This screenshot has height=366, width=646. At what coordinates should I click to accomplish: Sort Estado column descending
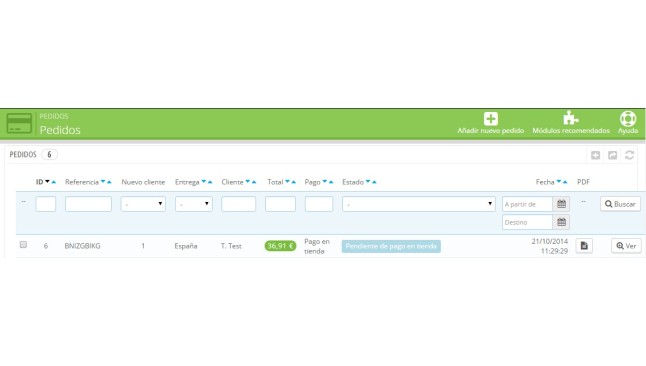[x=368, y=181]
